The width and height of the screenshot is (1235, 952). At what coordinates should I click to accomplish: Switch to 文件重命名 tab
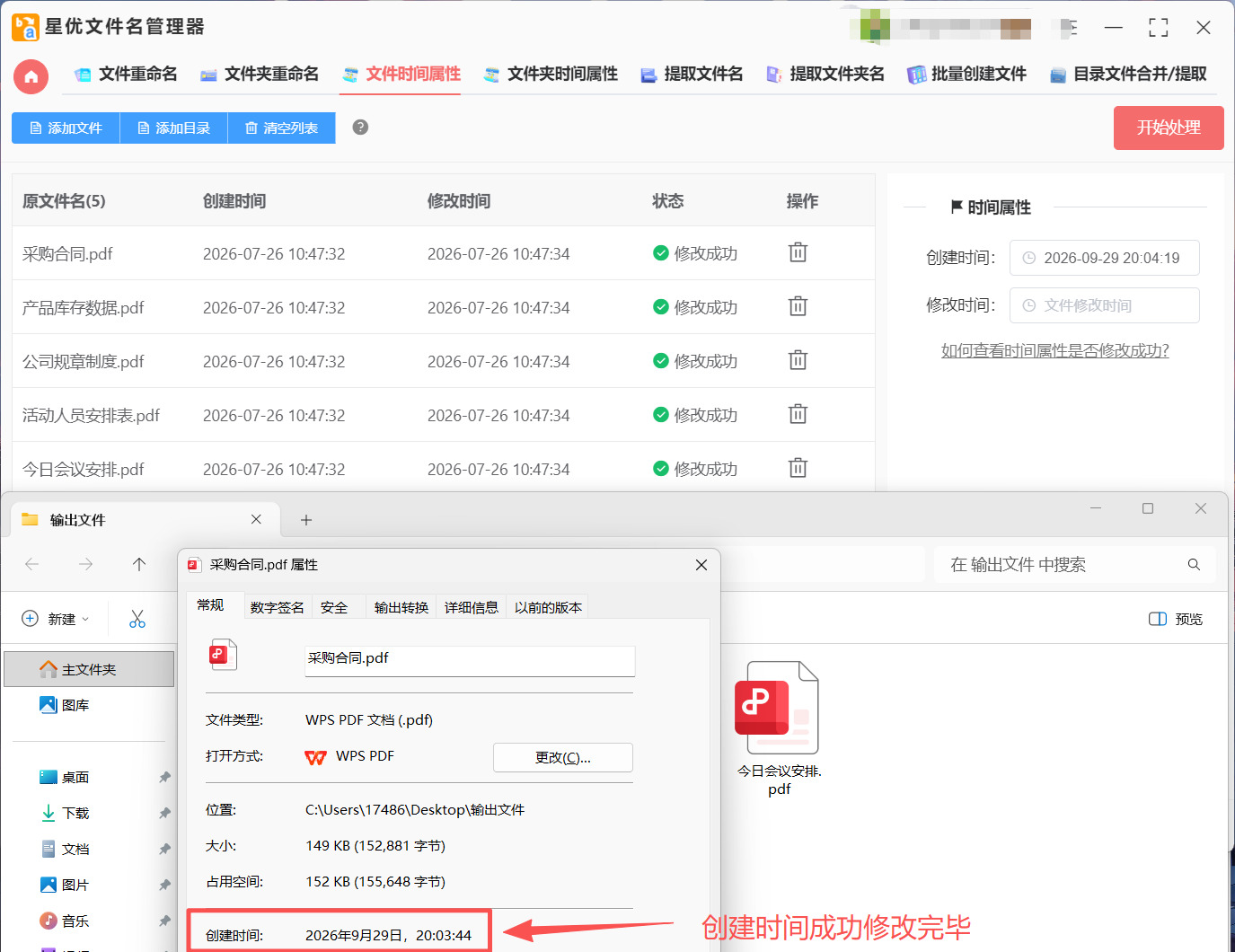(x=126, y=75)
